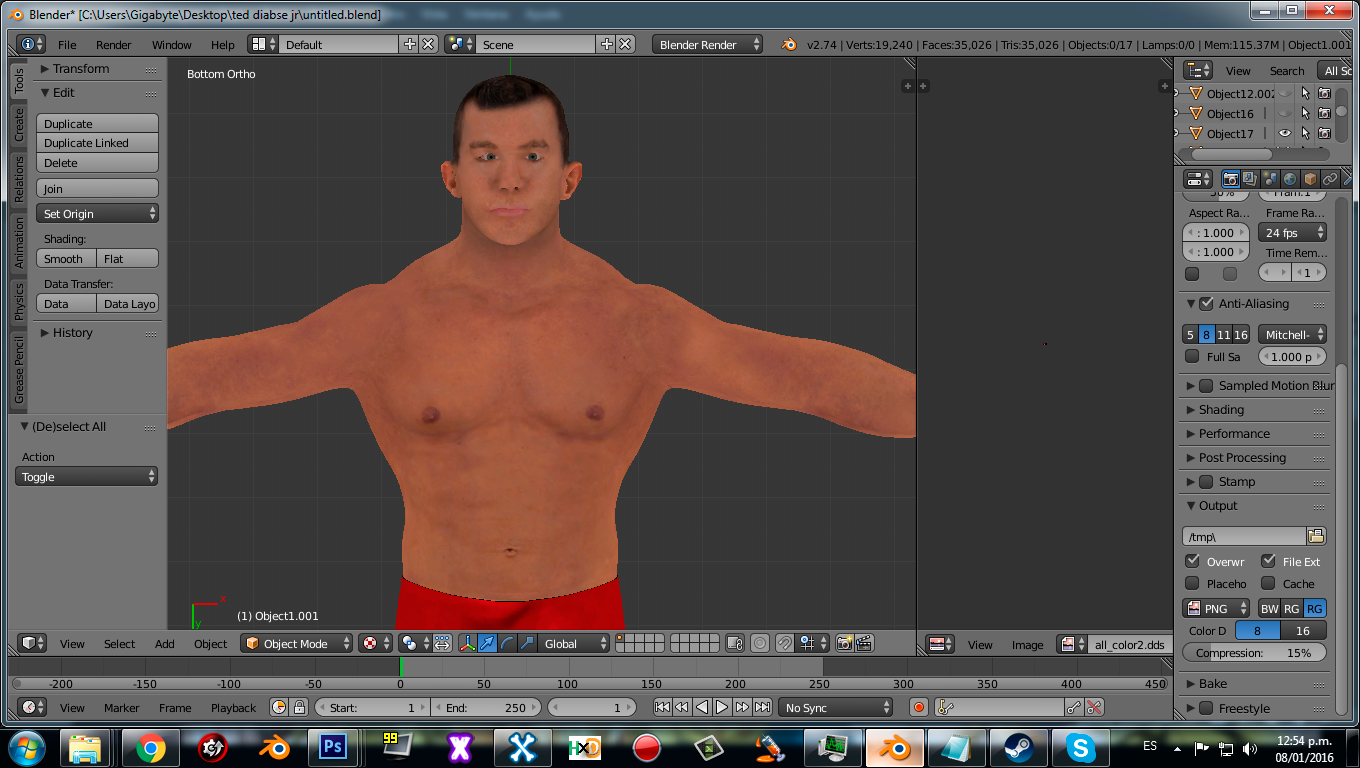Open the Render Layers properties tab icon
The height and width of the screenshot is (768, 1360).
click(x=1250, y=179)
